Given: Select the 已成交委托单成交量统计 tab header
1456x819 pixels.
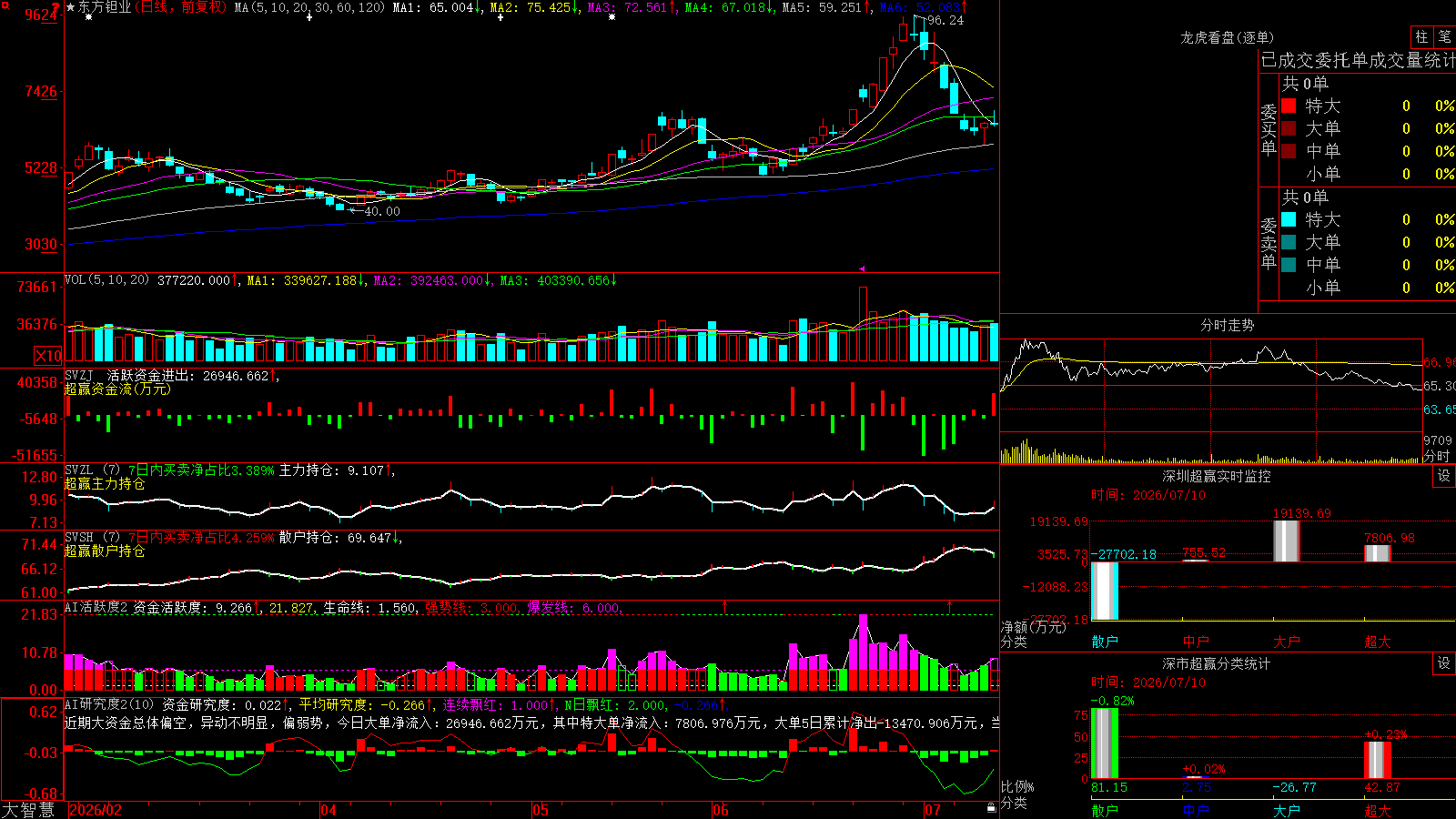Looking at the screenshot, I should tap(1358, 60).
